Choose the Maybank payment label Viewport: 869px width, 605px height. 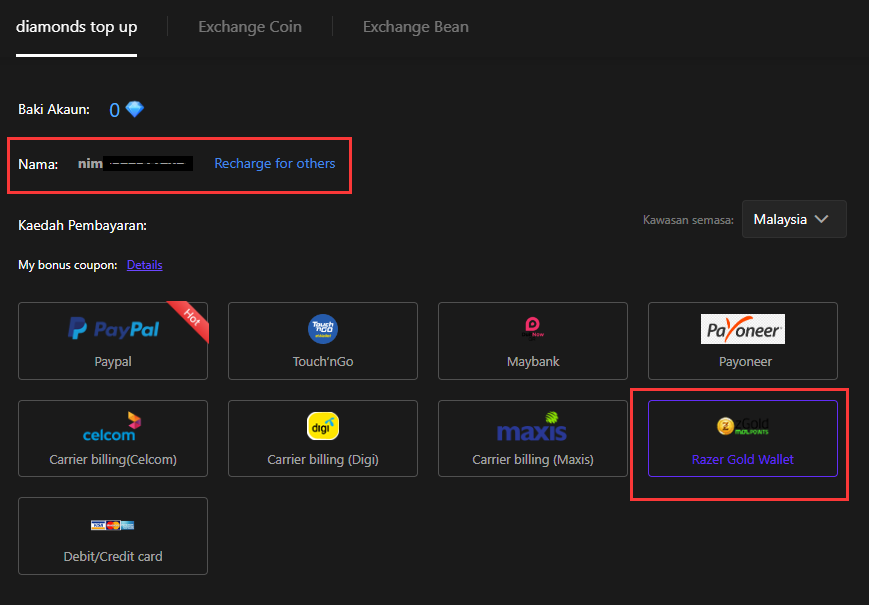533,362
